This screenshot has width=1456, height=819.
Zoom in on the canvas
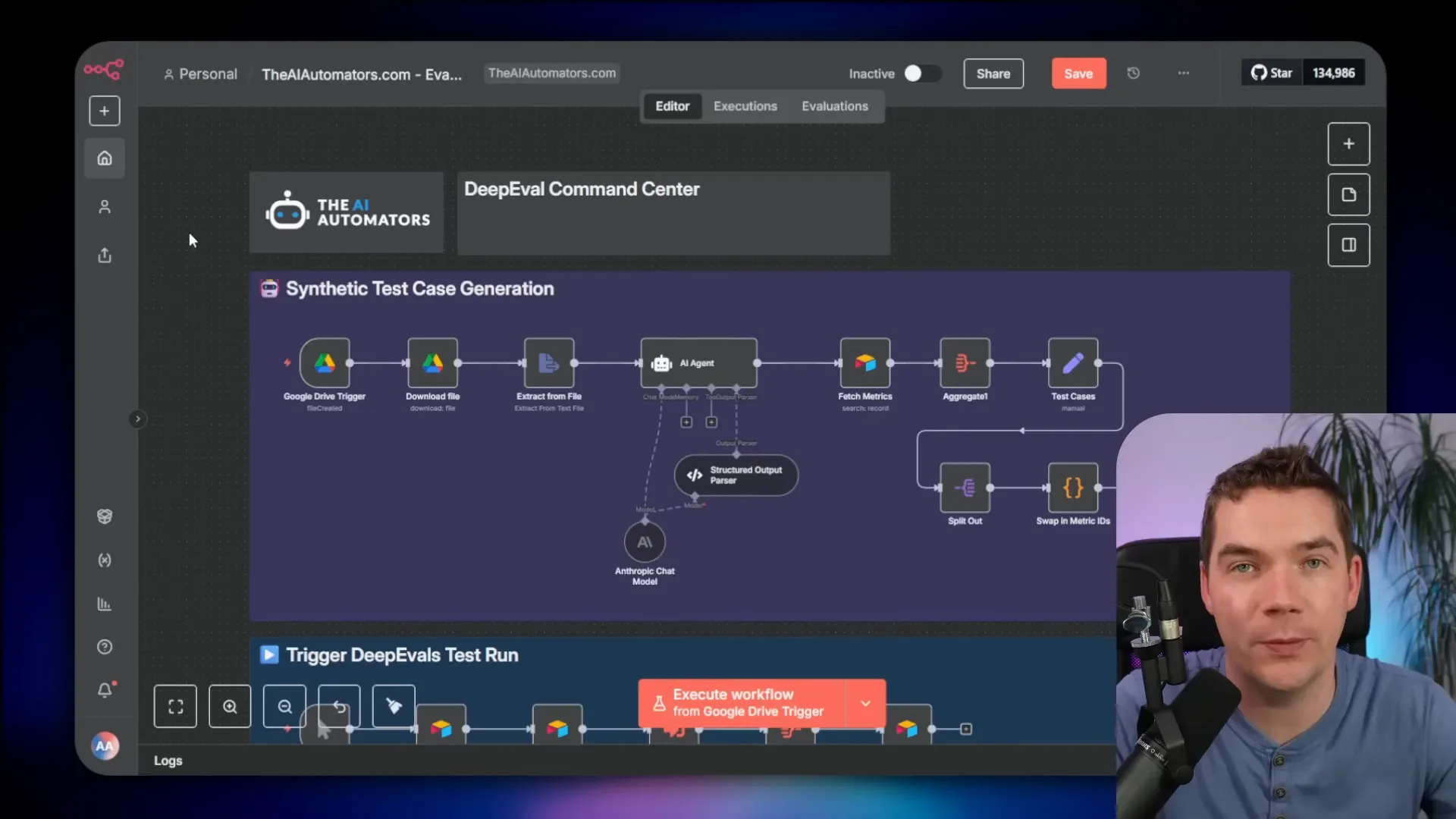(230, 707)
